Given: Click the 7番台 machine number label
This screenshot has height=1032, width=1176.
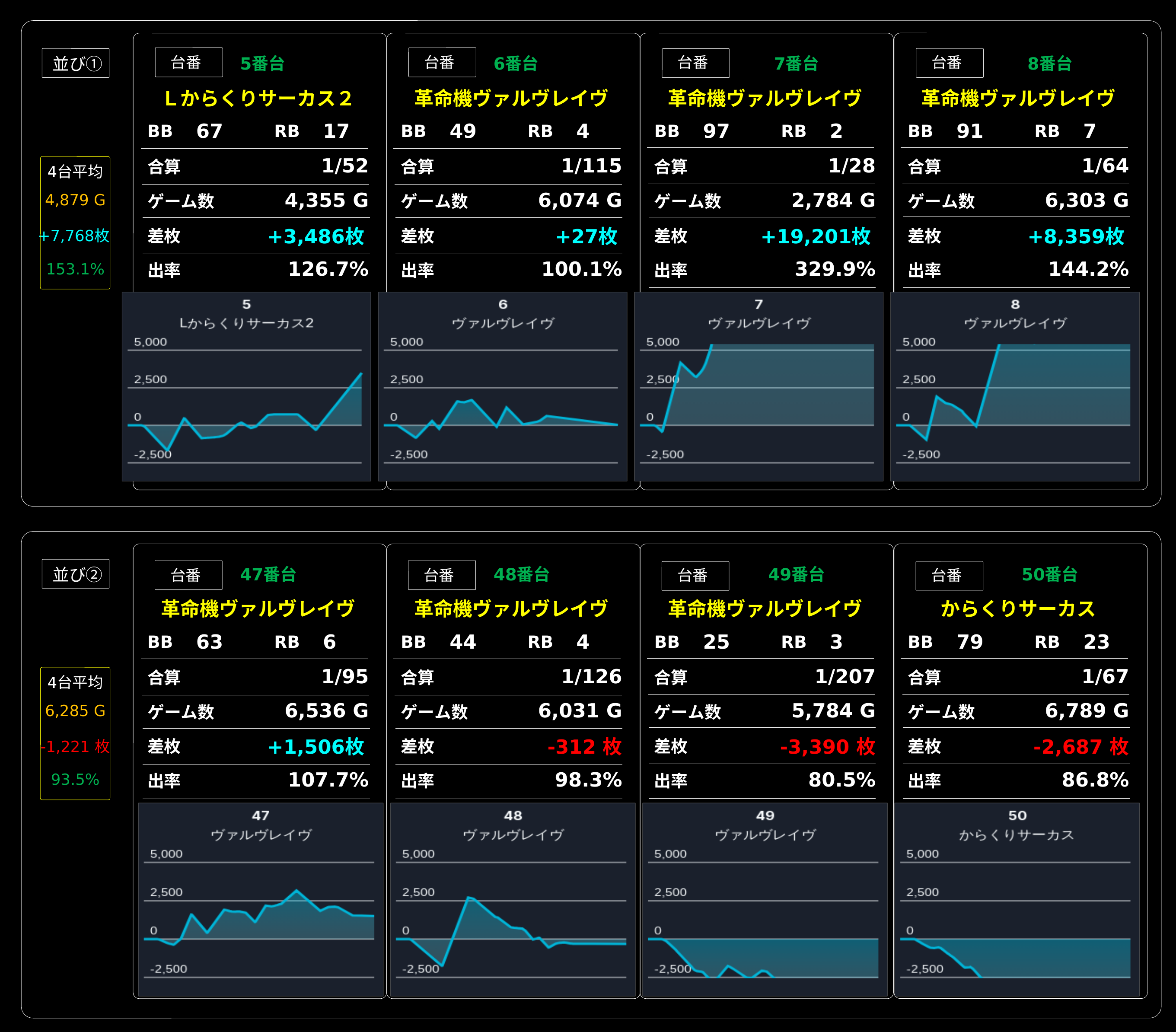Looking at the screenshot, I should 796,63.
